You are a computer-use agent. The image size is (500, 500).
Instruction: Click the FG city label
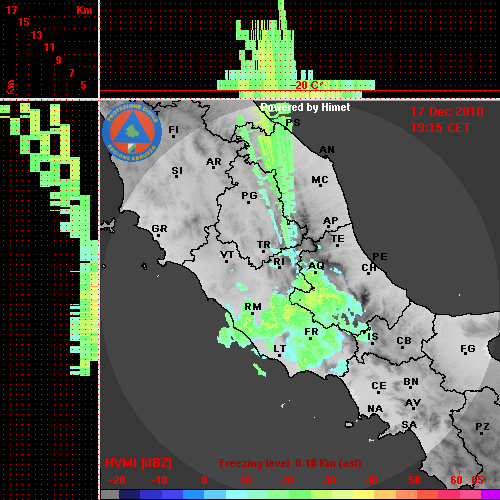click(468, 349)
